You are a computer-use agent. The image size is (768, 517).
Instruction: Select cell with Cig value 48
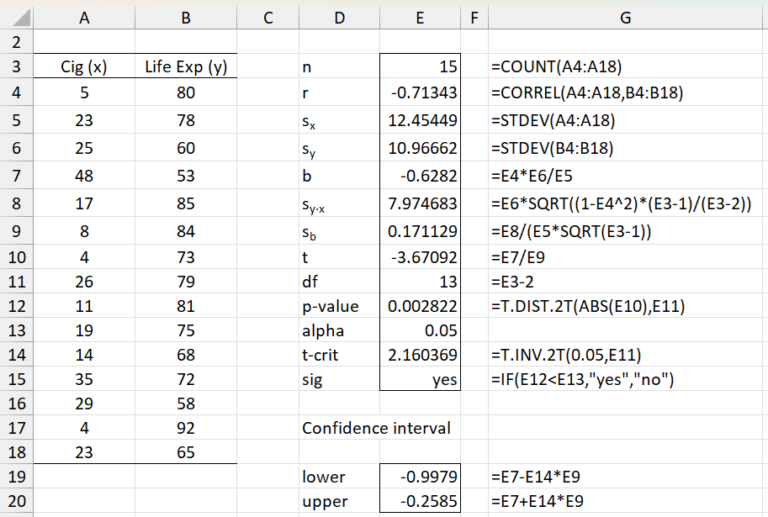pos(84,176)
